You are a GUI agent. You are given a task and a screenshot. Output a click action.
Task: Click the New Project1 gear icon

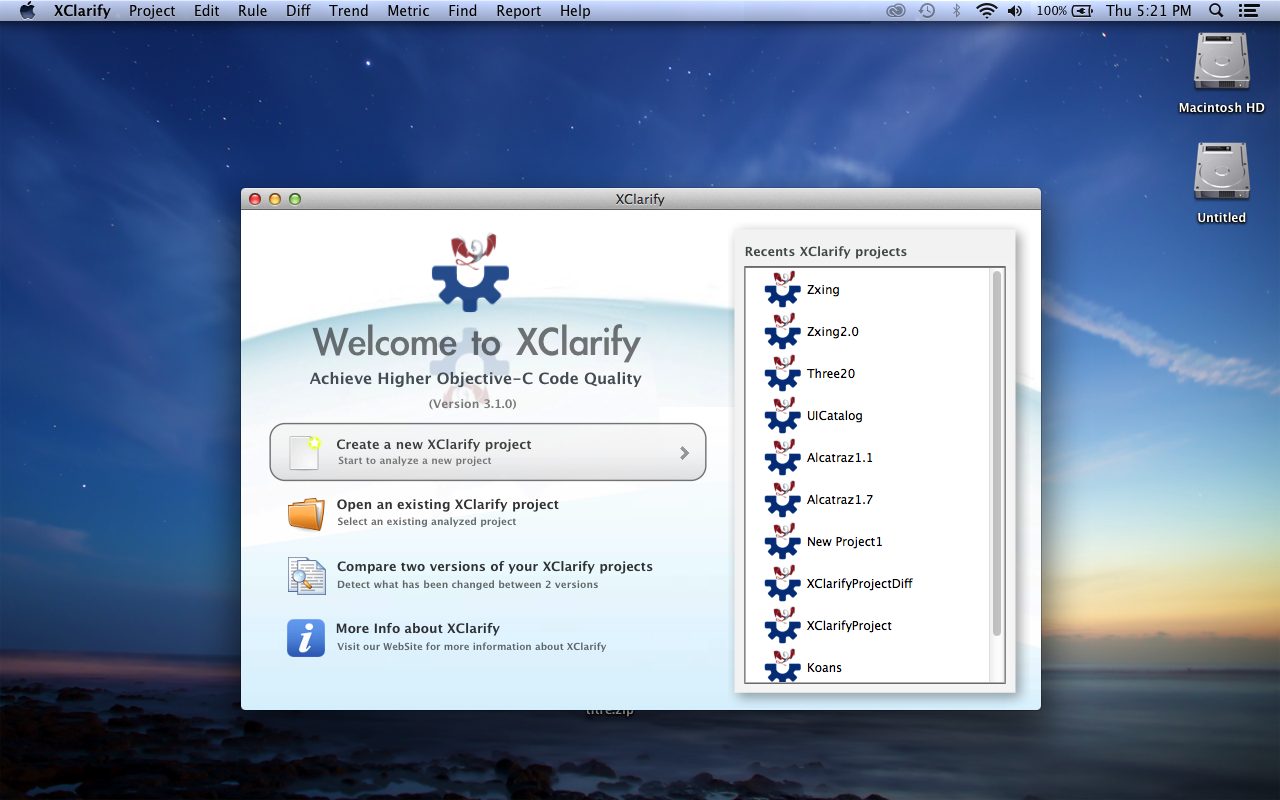point(782,541)
